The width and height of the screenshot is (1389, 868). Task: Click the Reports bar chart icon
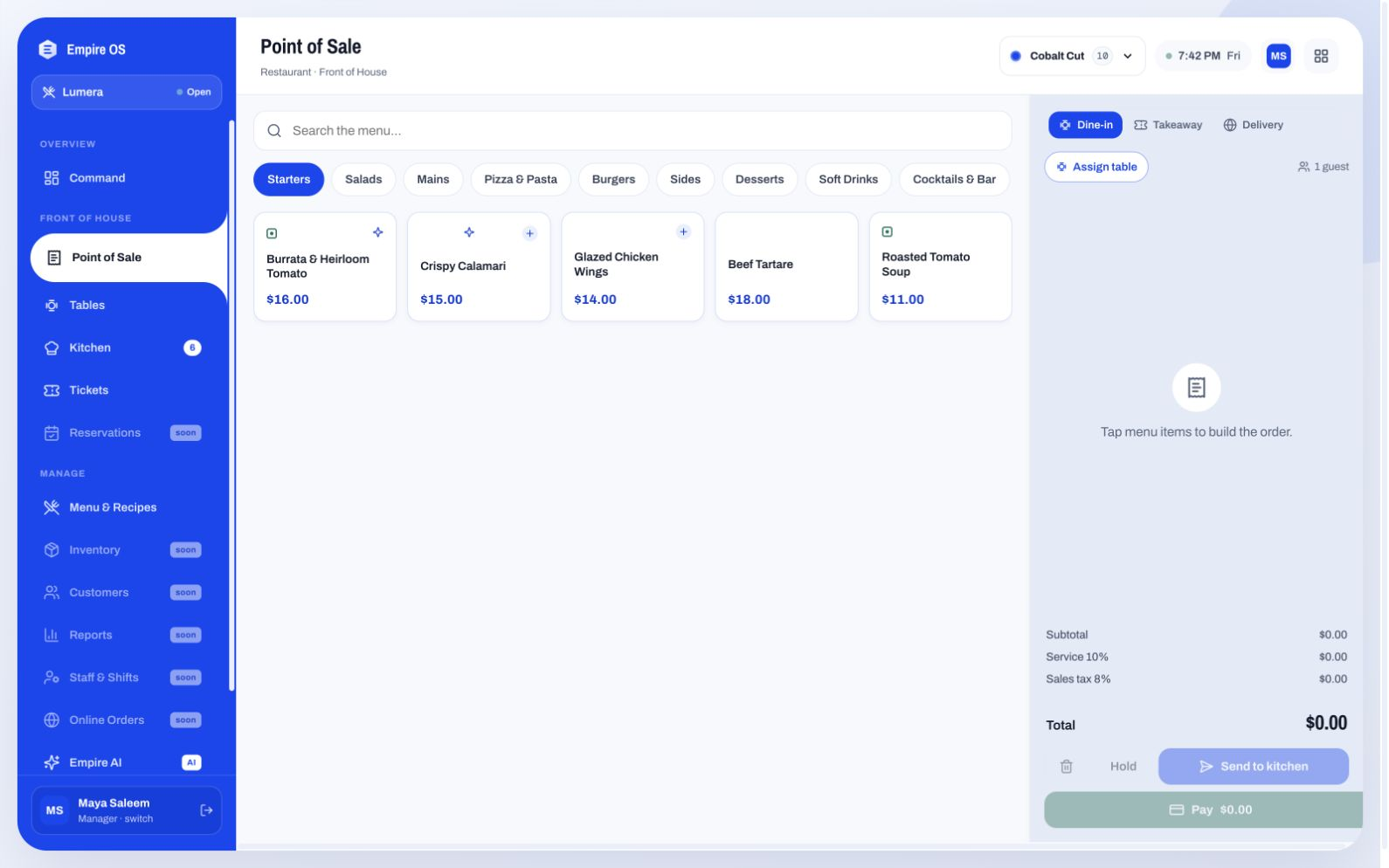(x=52, y=635)
